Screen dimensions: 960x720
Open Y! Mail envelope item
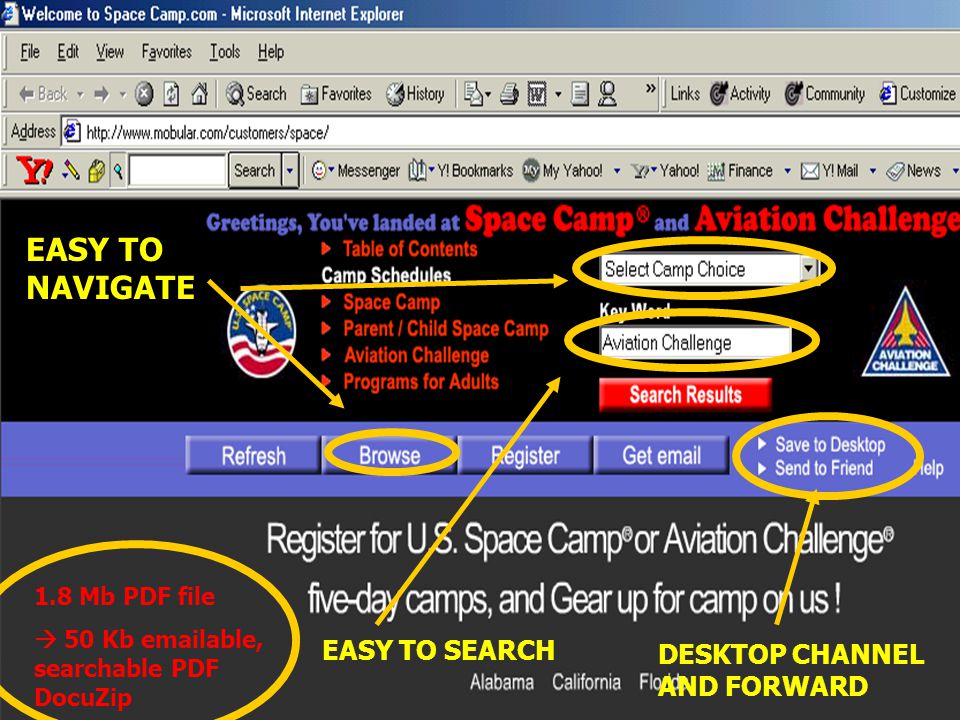coord(830,170)
